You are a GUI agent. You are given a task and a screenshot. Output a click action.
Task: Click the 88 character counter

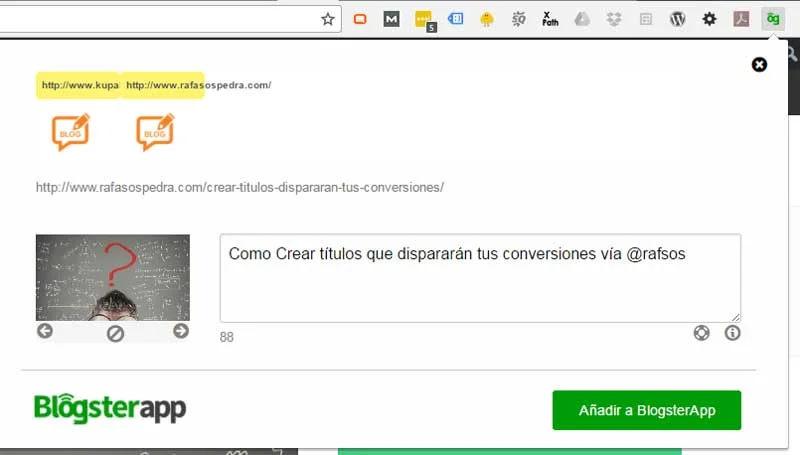[227, 337]
